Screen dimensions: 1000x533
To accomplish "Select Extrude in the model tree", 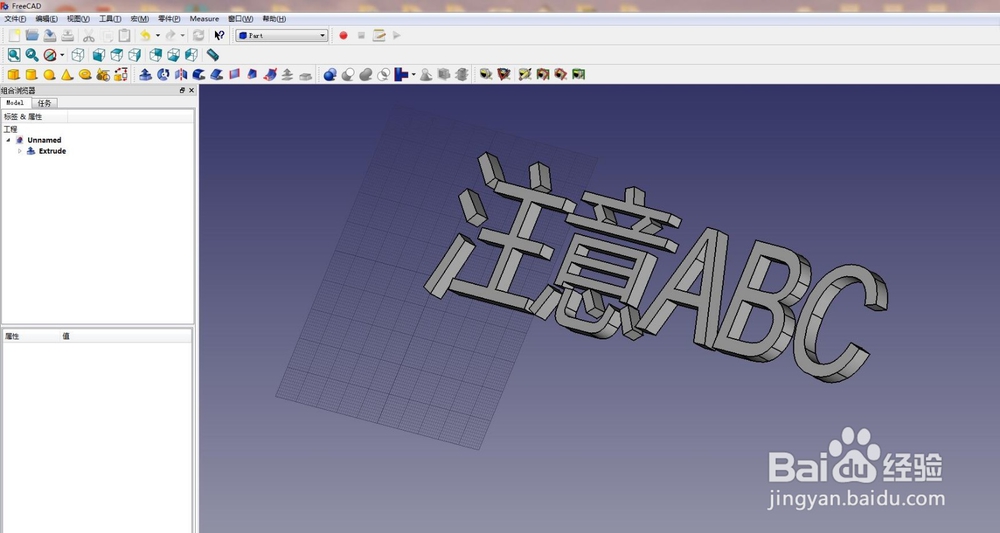I will click(x=52, y=151).
